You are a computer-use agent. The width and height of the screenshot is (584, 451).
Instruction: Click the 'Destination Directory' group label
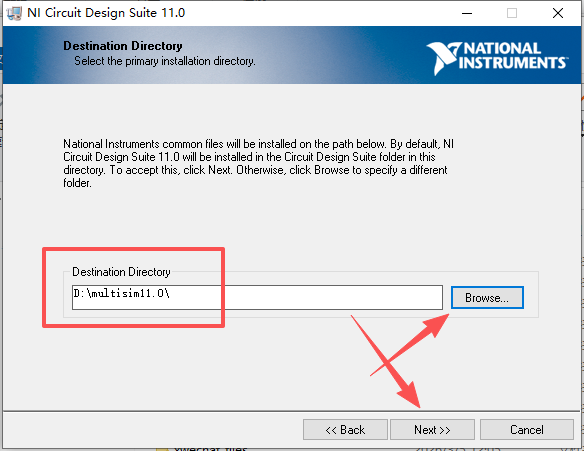coord(121,272)
